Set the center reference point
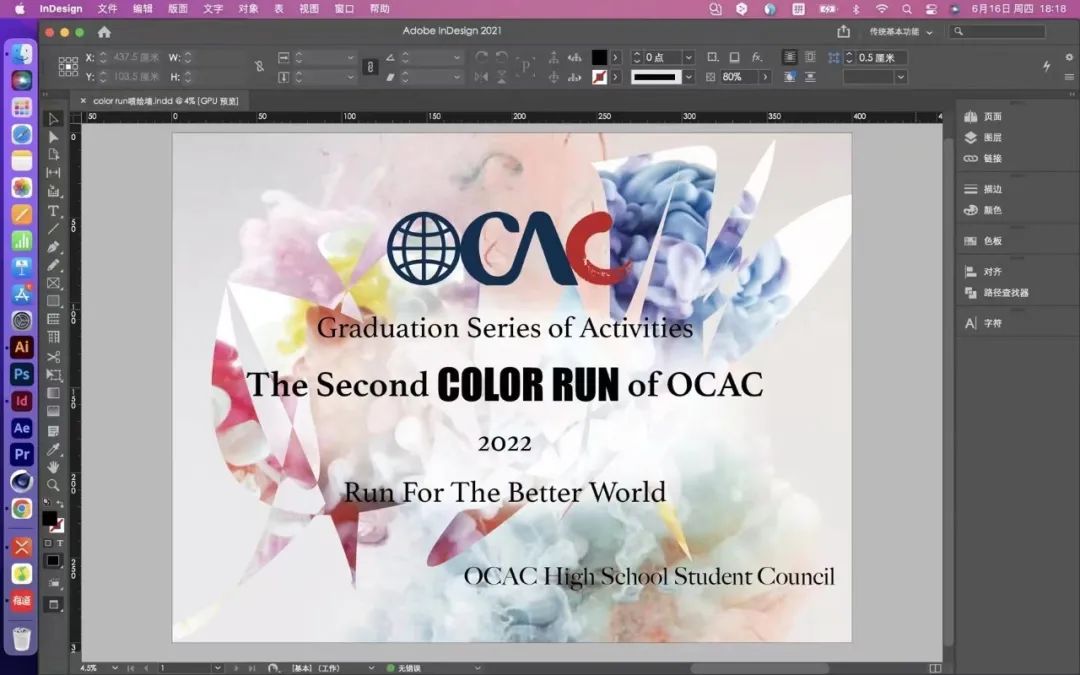Viewport: 1080px width, 675px height. coord(68,67)
